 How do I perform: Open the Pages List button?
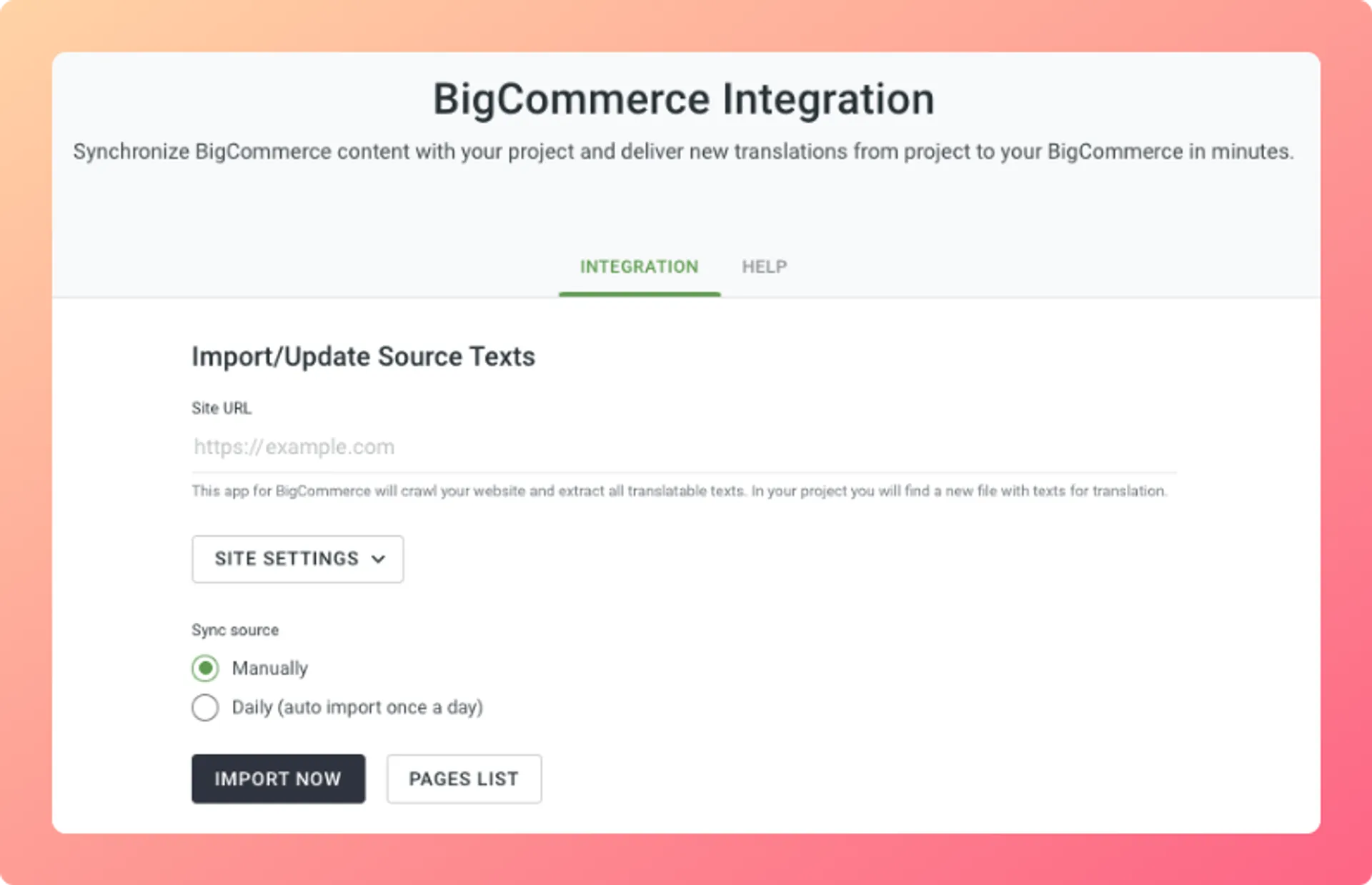click(464, 779)
